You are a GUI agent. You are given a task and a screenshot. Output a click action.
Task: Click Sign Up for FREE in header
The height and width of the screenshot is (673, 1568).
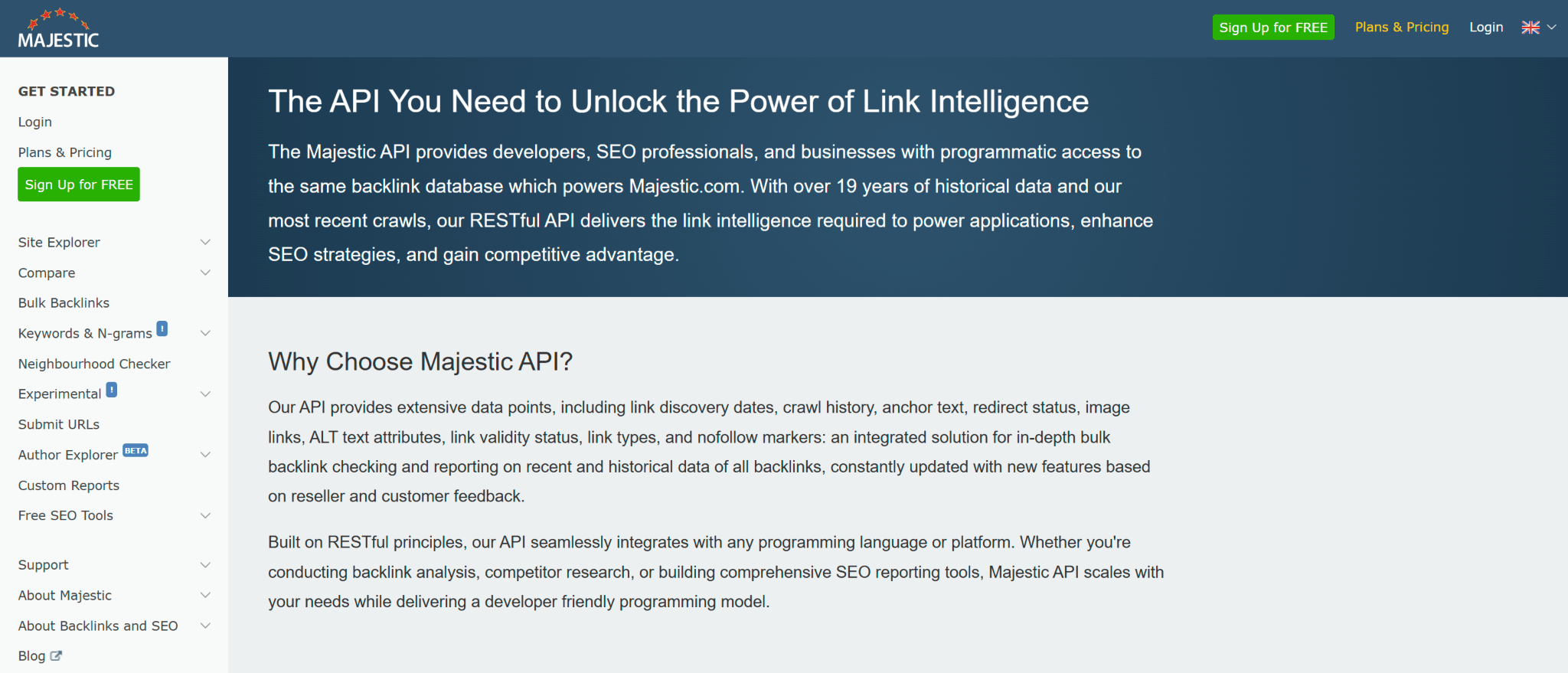(x=1273, y=28)
